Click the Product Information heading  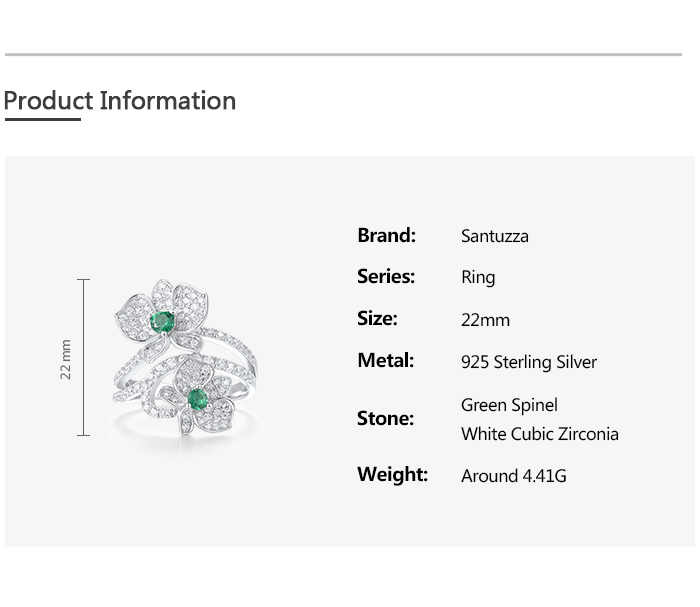click(120, 101)
